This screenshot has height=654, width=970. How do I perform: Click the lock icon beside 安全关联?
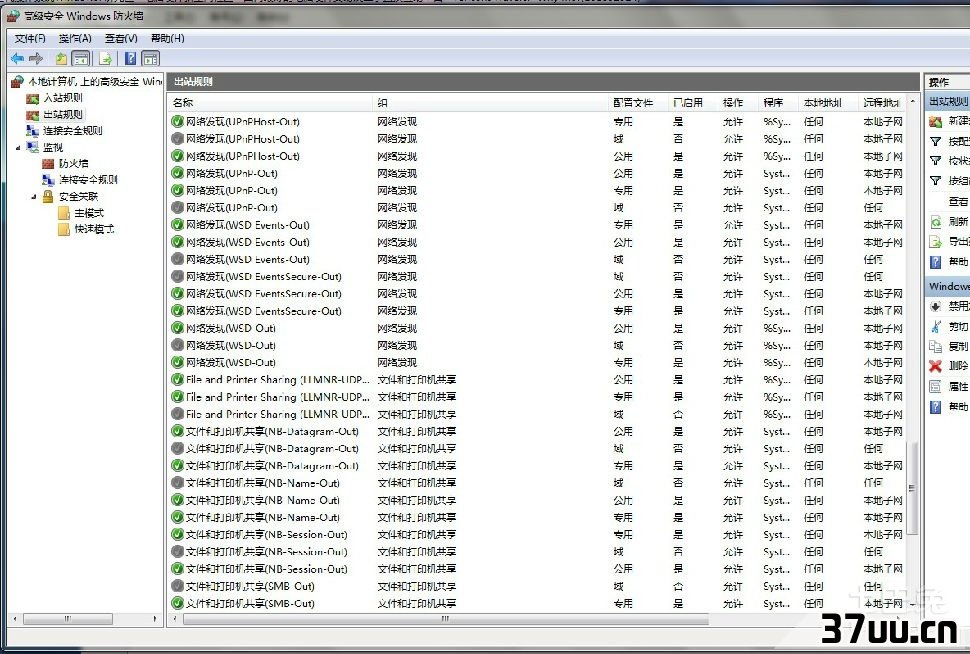pos(48,197)
